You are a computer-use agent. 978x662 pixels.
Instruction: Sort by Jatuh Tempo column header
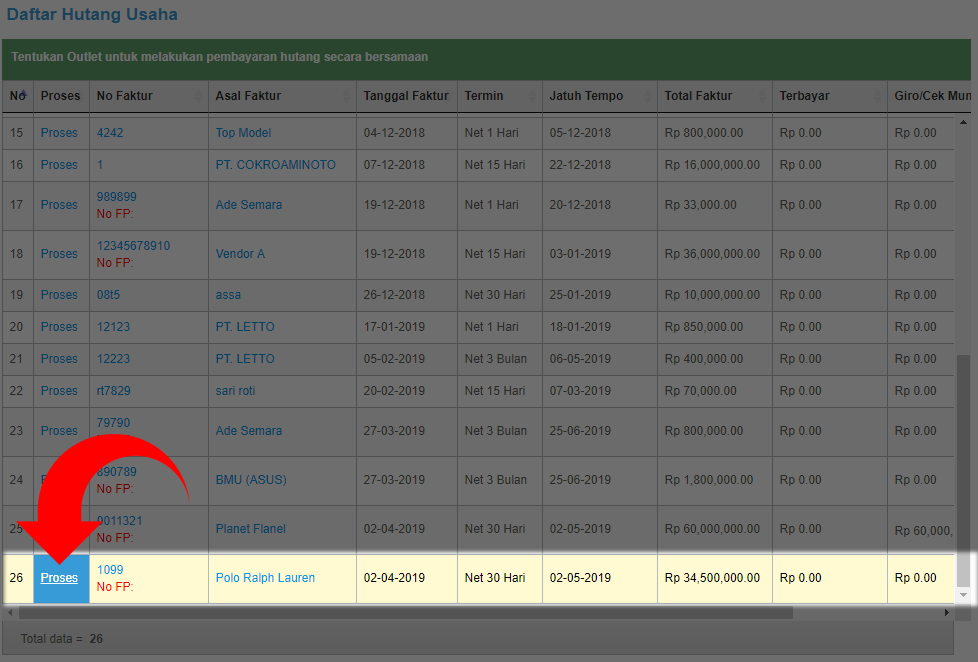tap(599, 95)
